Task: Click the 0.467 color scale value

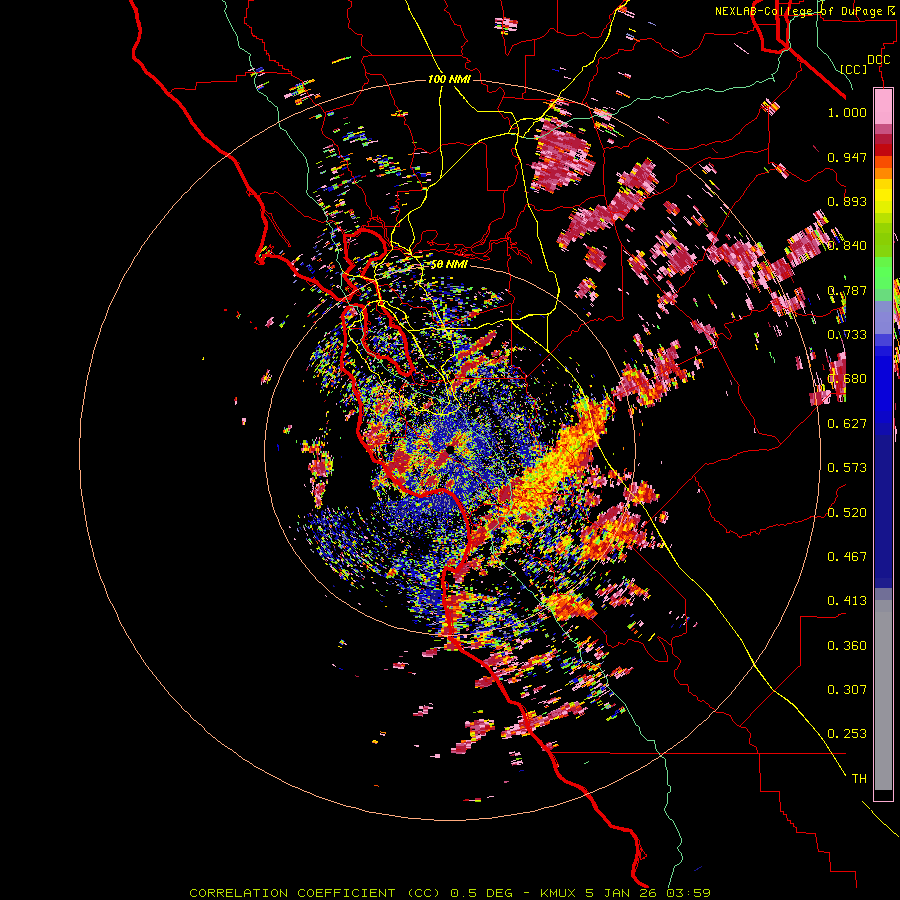Action: tap(847, 557)
